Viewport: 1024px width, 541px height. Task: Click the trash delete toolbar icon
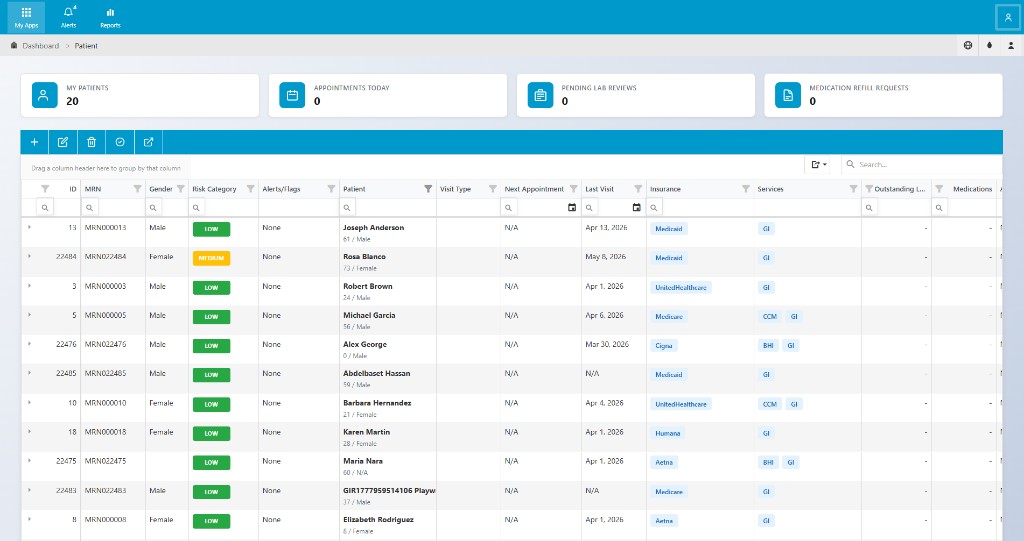91,142
